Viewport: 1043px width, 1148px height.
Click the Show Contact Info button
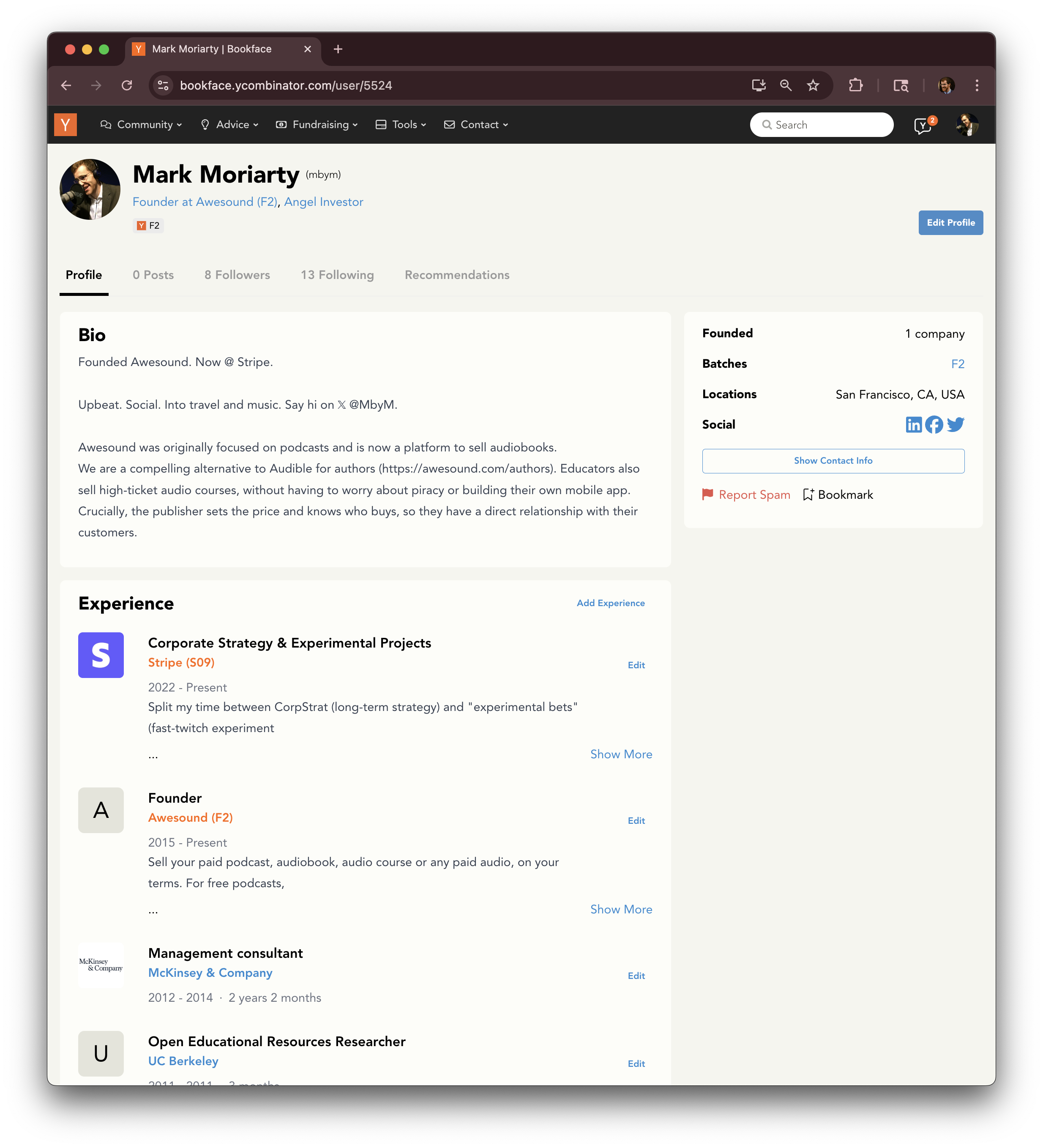[833, 461]
